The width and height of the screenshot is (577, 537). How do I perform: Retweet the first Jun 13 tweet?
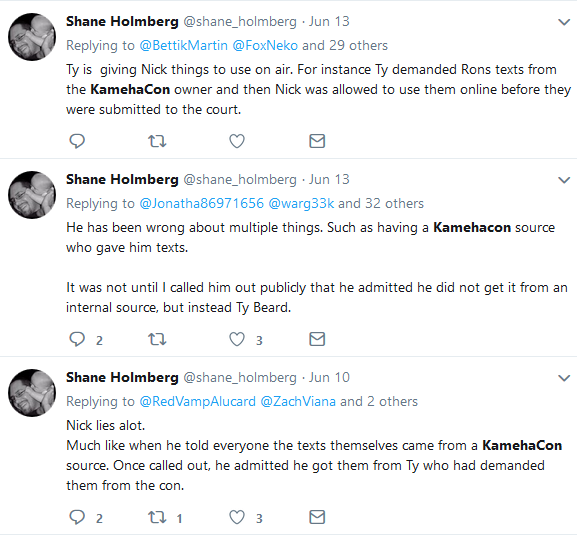pyautogui.click(x=157, y=141)
